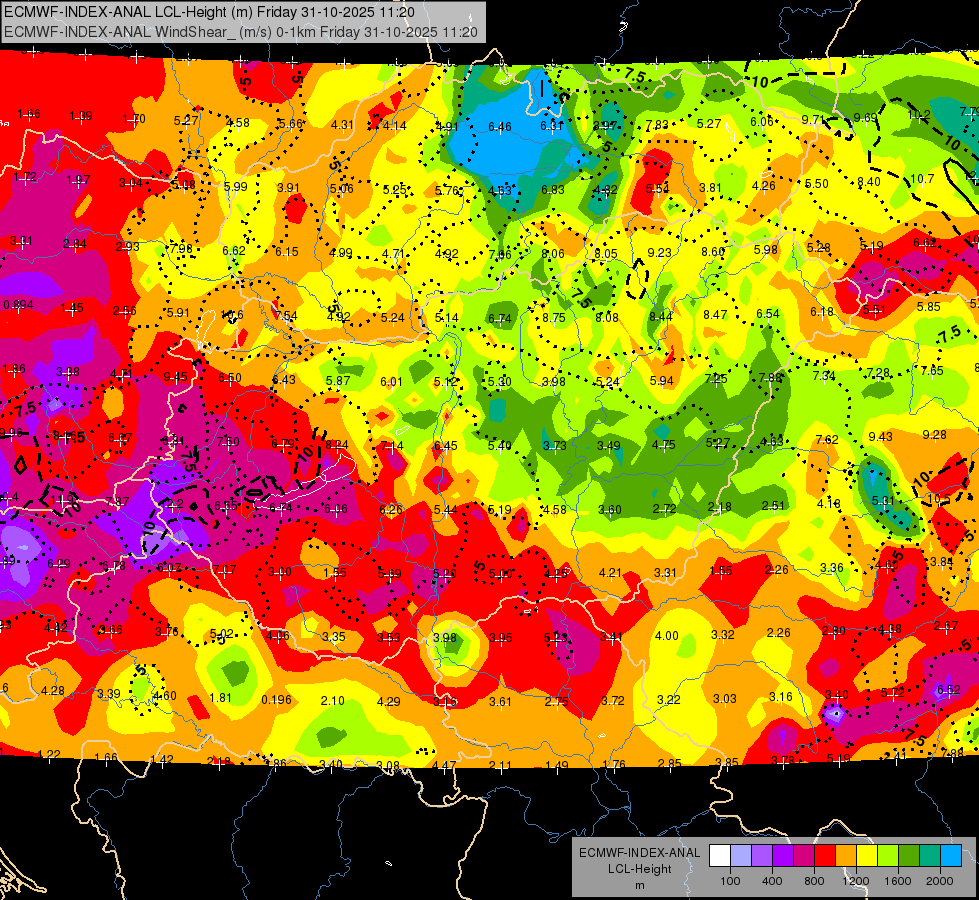Click the light lavender legend swatch
This screenshot has width=979, height=900.
click(x=741, y=856)
